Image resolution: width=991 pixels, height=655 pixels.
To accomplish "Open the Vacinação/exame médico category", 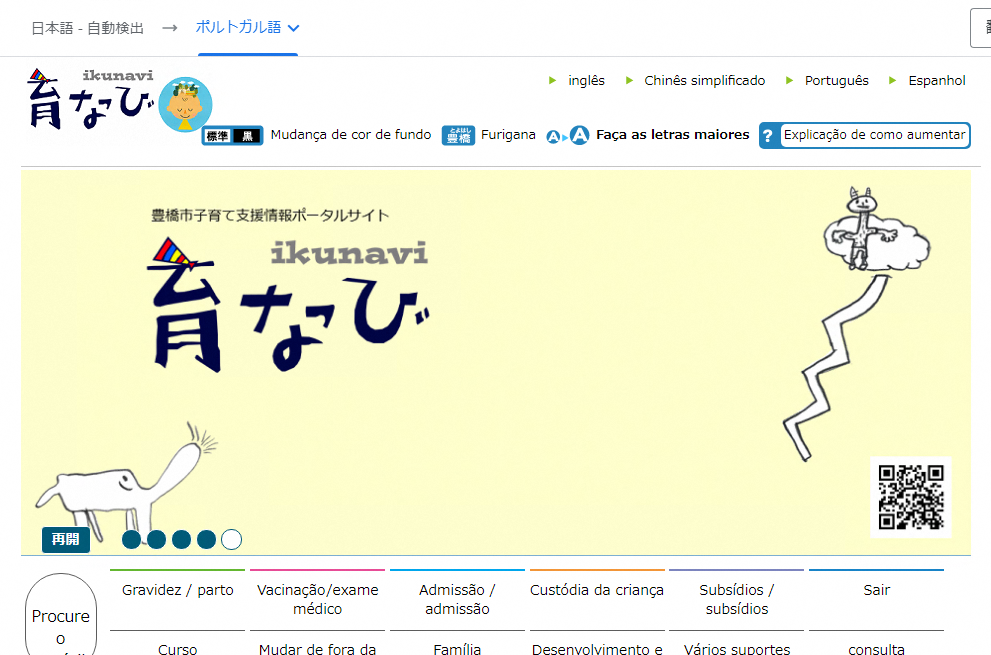I will (317, 599).
